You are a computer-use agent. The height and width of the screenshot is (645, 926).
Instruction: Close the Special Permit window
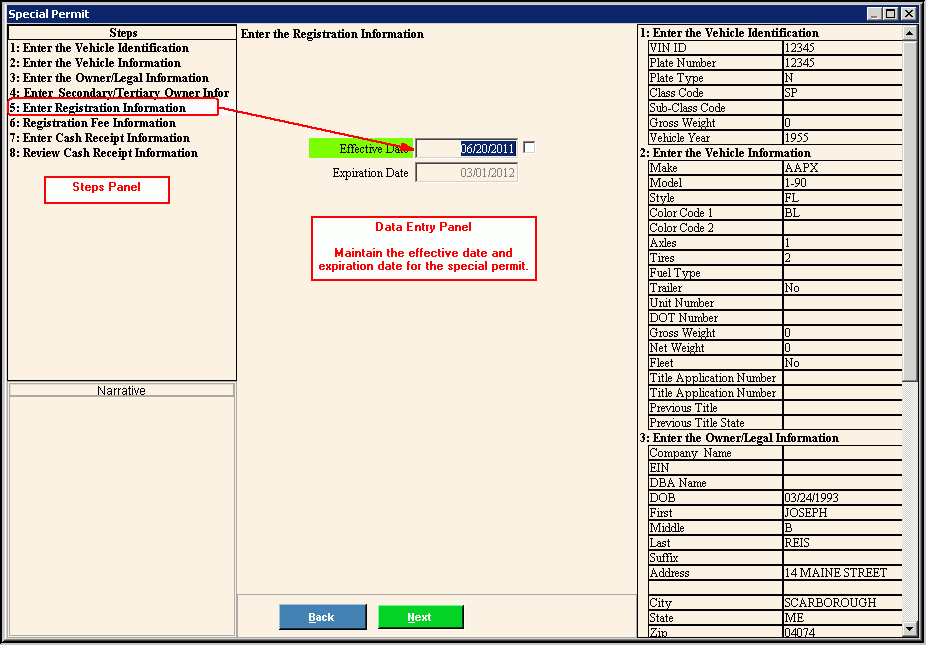pyautogui.click(x=907, y=14)
